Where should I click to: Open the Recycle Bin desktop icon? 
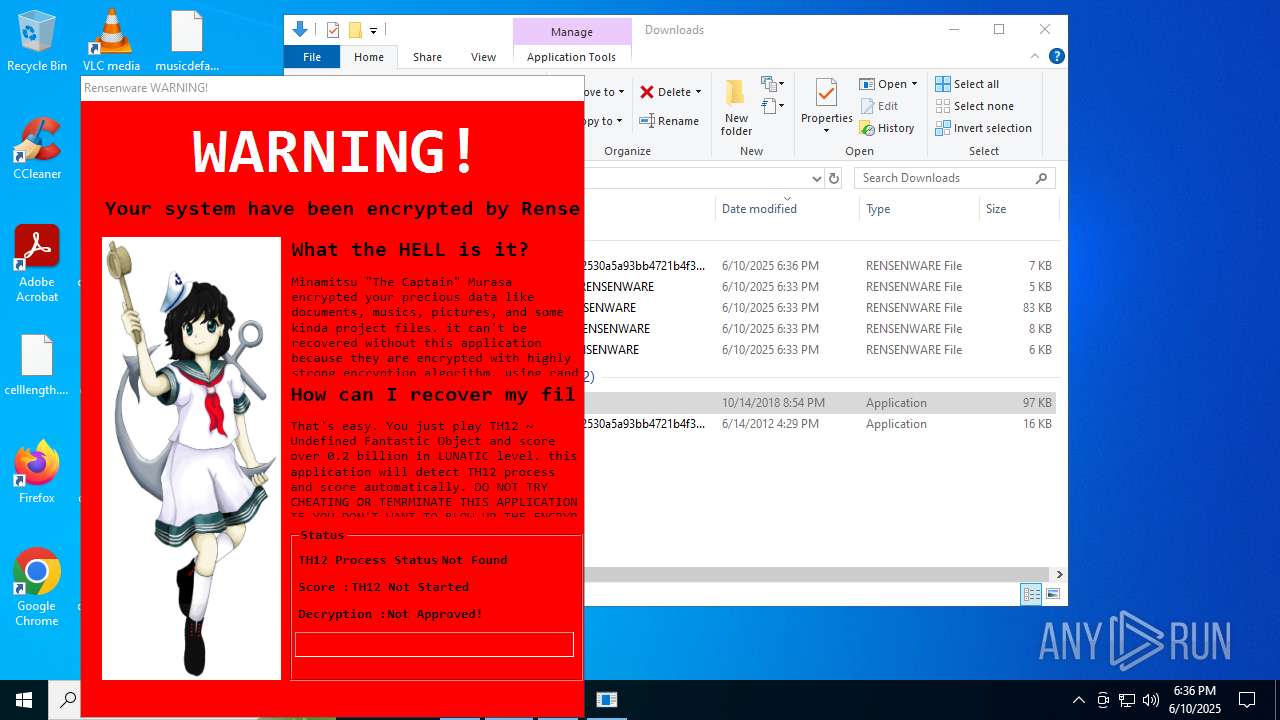37,40
